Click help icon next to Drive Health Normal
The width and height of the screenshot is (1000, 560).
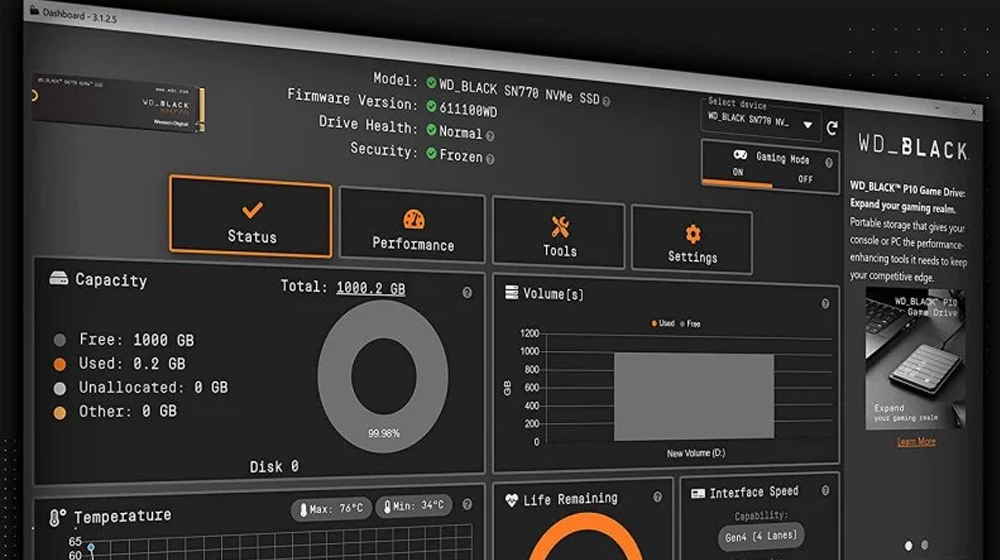[490, 136]
